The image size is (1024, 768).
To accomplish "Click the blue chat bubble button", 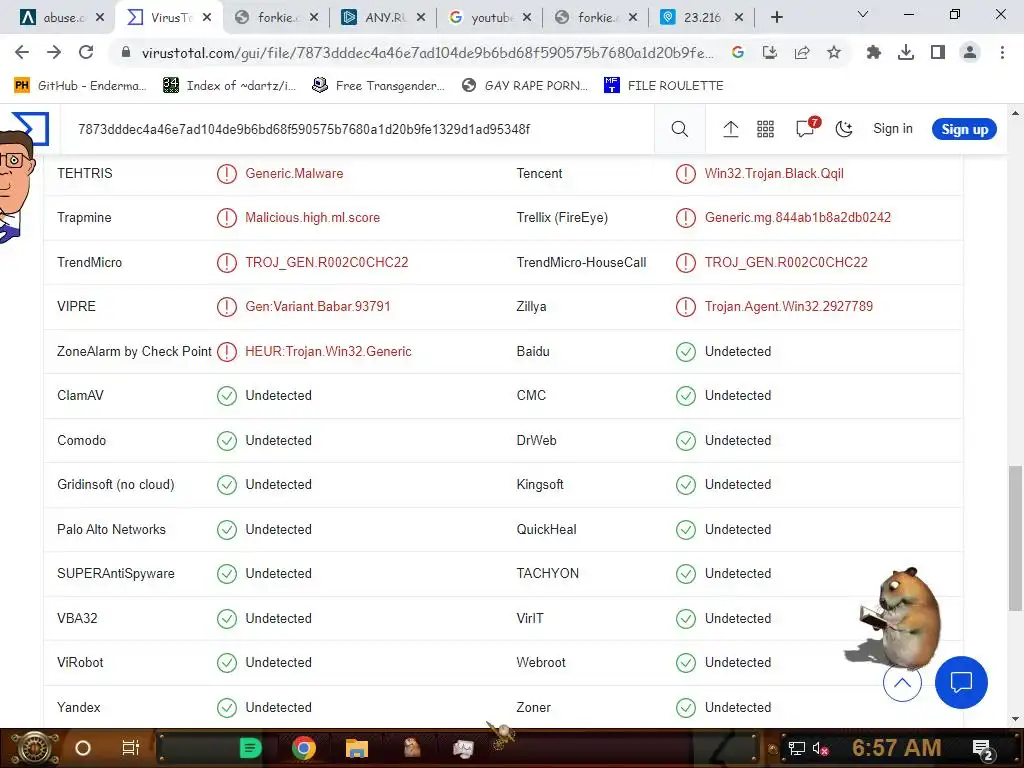I will click(961, 682).
